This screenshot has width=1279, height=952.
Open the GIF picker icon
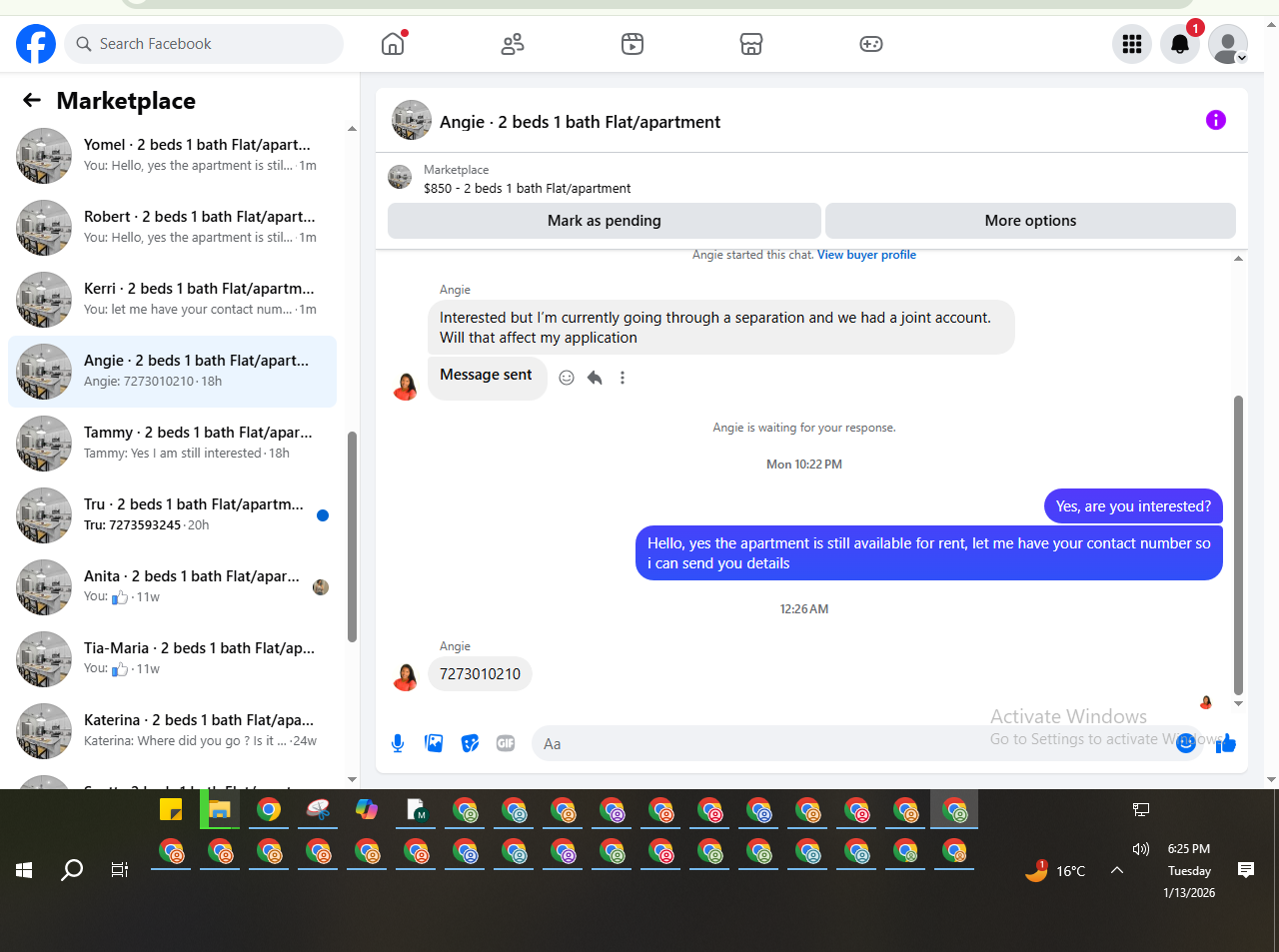pyautogui.click(x=506, y=743)
